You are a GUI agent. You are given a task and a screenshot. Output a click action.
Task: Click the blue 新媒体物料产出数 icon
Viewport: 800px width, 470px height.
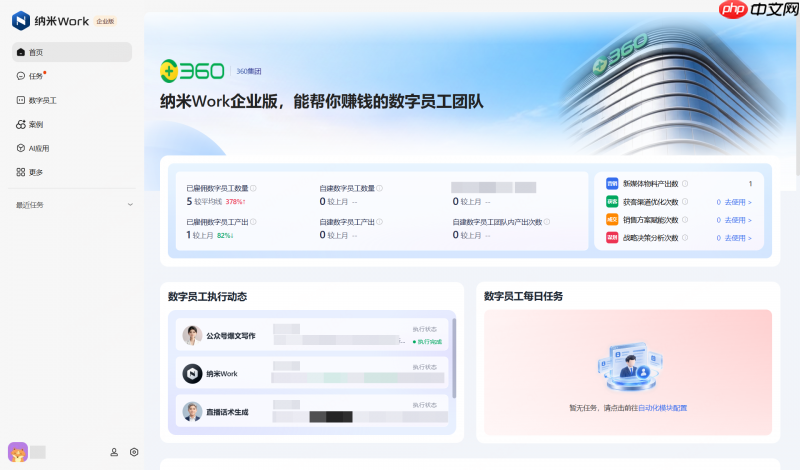612,184
